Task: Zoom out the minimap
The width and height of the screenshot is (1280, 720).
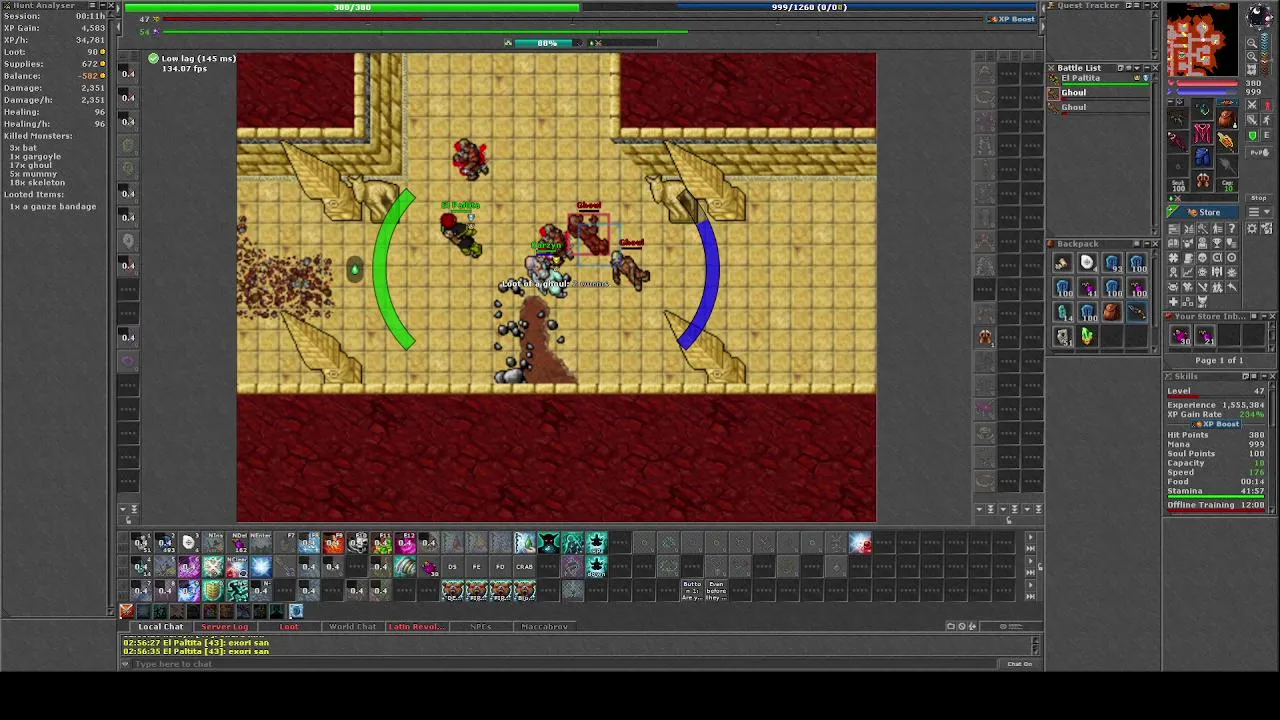Action: point(1252,43)
